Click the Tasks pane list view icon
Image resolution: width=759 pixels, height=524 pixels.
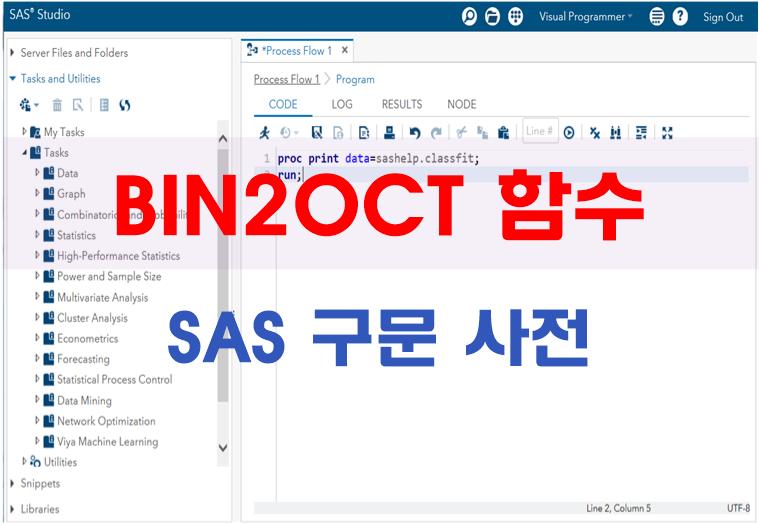pyautogui.click(x=104, y=105)
